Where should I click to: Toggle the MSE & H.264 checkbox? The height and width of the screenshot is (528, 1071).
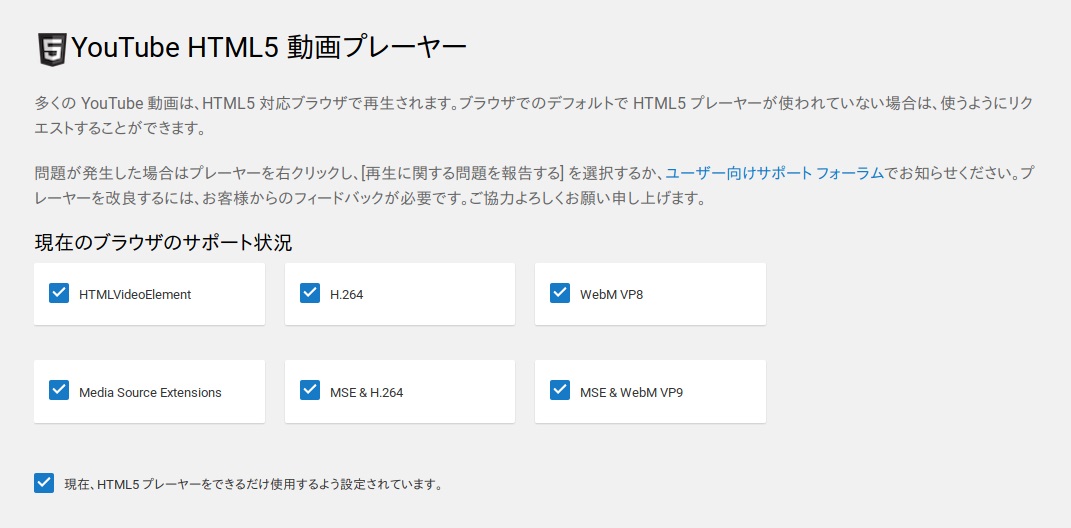point(310,391)
